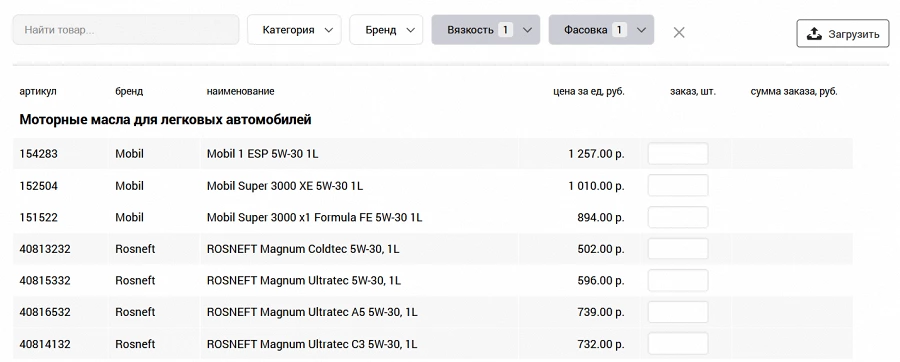Click the price 502.00 р.
Screen dimensions: 900x362
pos(601,249)
